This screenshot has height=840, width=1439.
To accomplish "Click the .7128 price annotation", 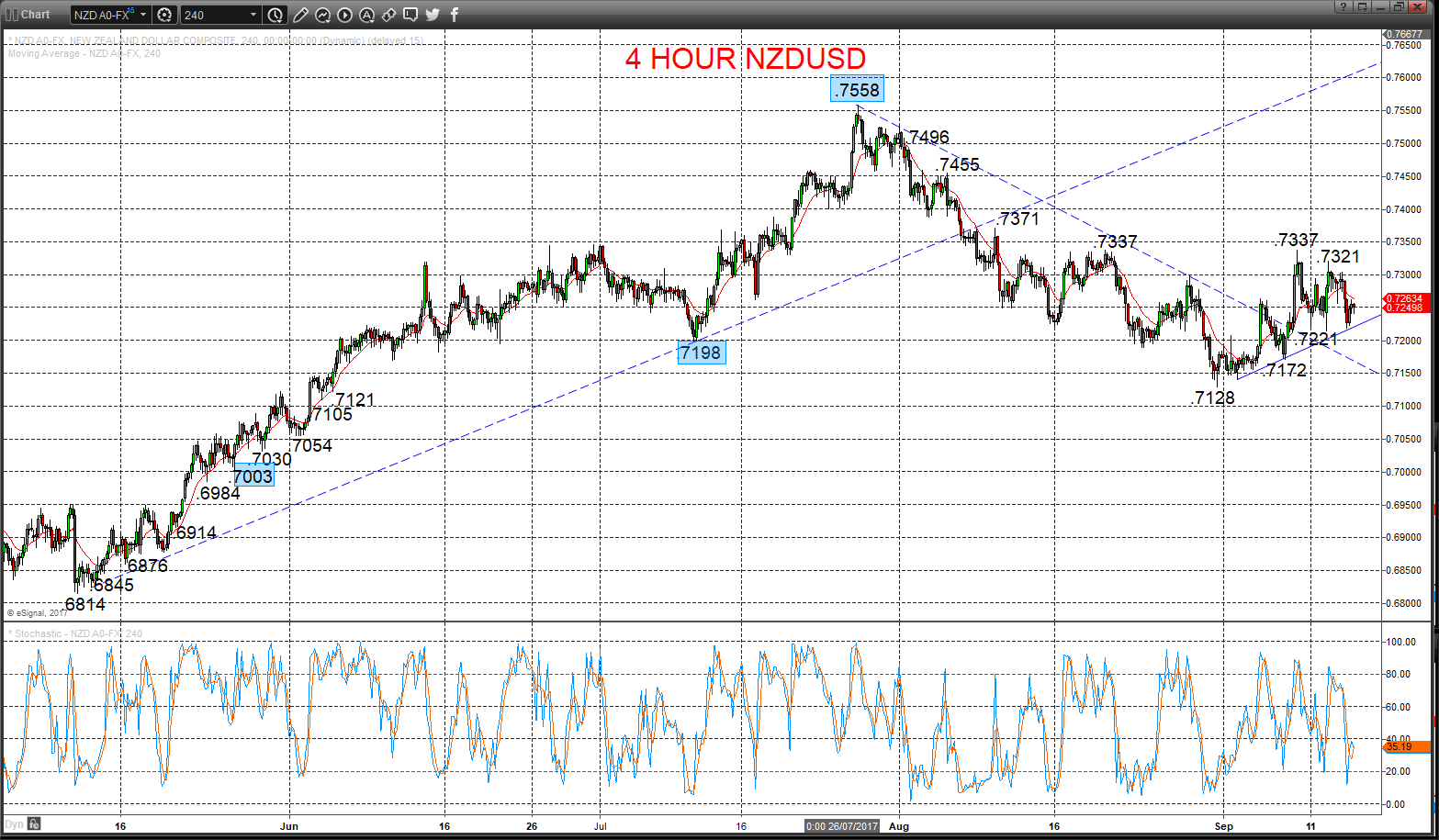I will point(1213,398).
